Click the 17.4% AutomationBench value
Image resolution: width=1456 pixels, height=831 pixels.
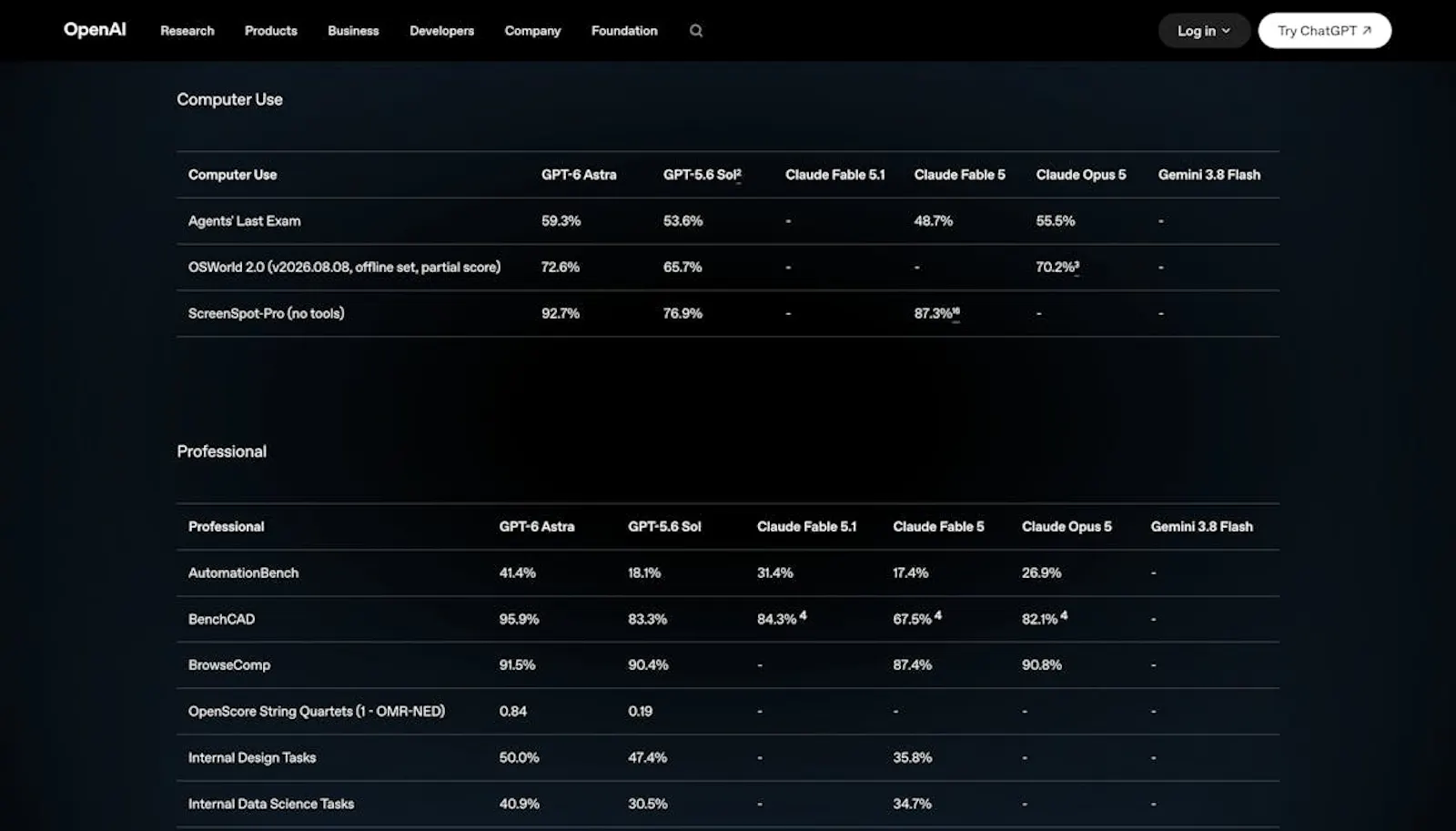(911, 573)
